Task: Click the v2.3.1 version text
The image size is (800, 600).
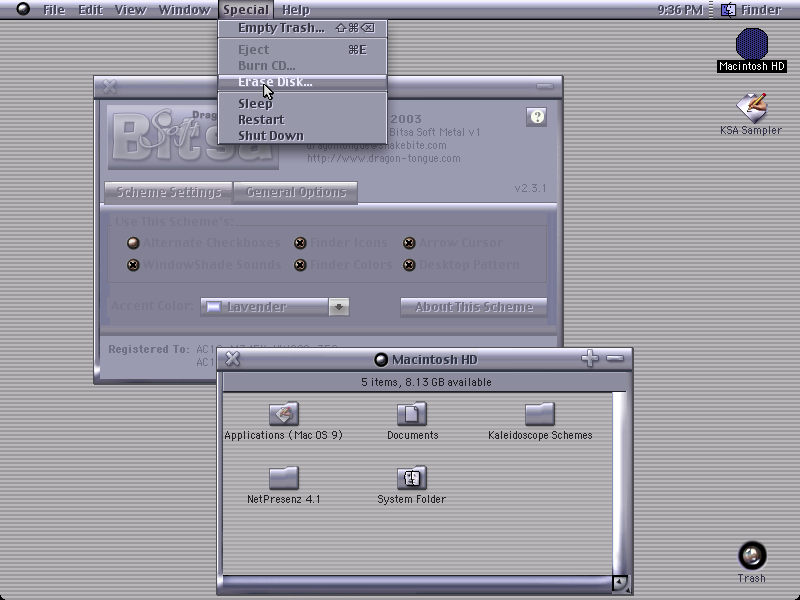Action: [x=531, y=188]
